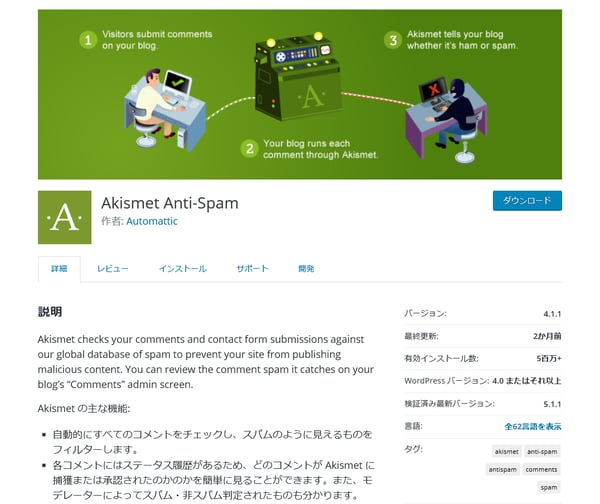Click the visitor at desk illustration
This screenshot has height=504, width=600.
coord(165,108)
